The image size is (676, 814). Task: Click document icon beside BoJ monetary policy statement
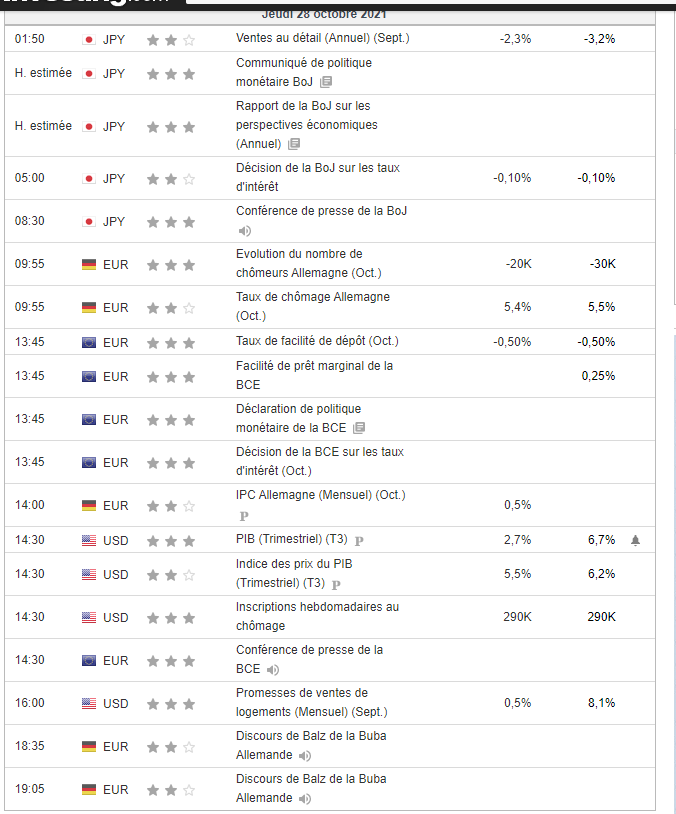(x=326, y=82)
